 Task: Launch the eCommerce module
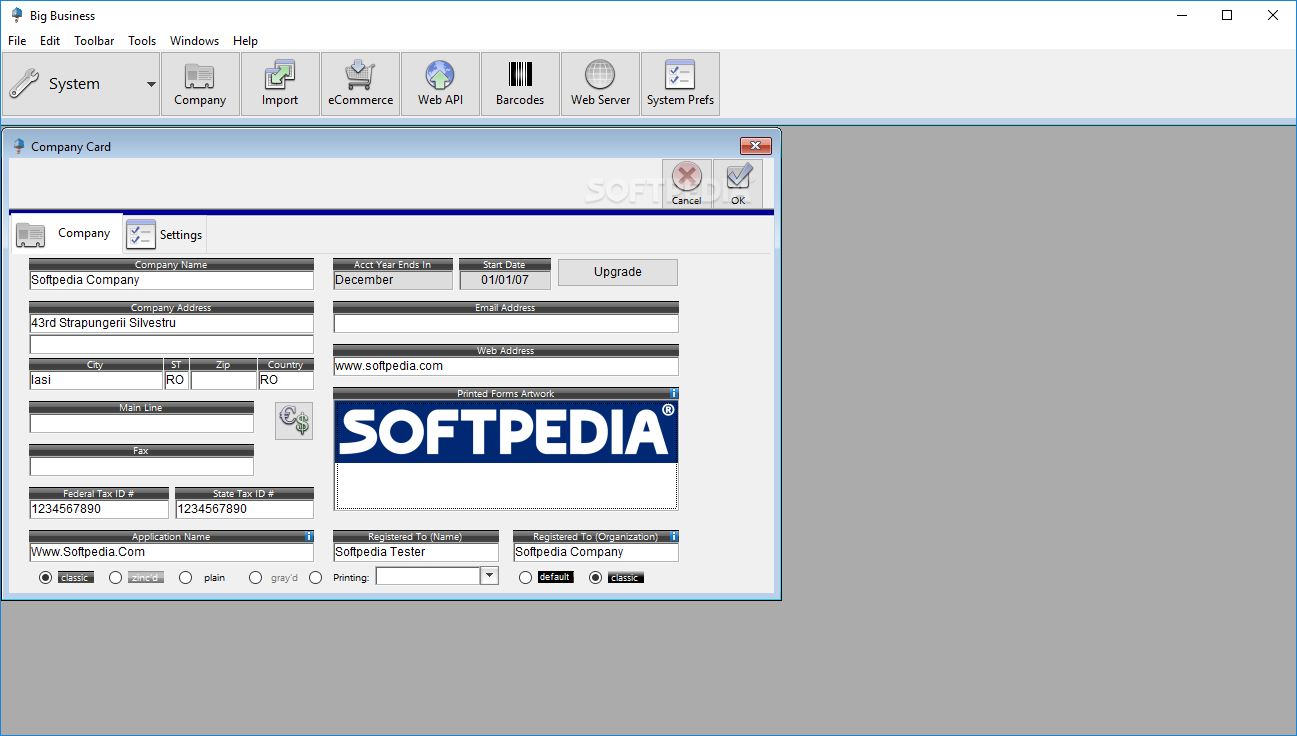point(360,84)
